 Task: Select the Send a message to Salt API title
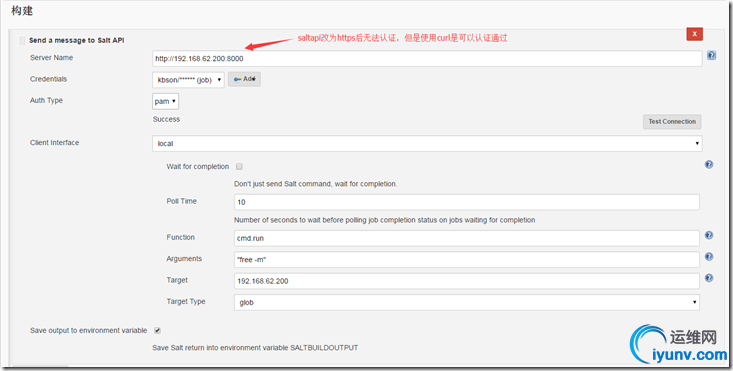click(x=77, y=41)
